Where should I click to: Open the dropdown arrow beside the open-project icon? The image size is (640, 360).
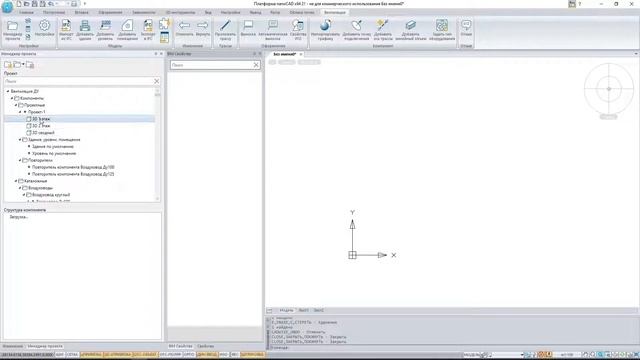(x=23, y=64)
